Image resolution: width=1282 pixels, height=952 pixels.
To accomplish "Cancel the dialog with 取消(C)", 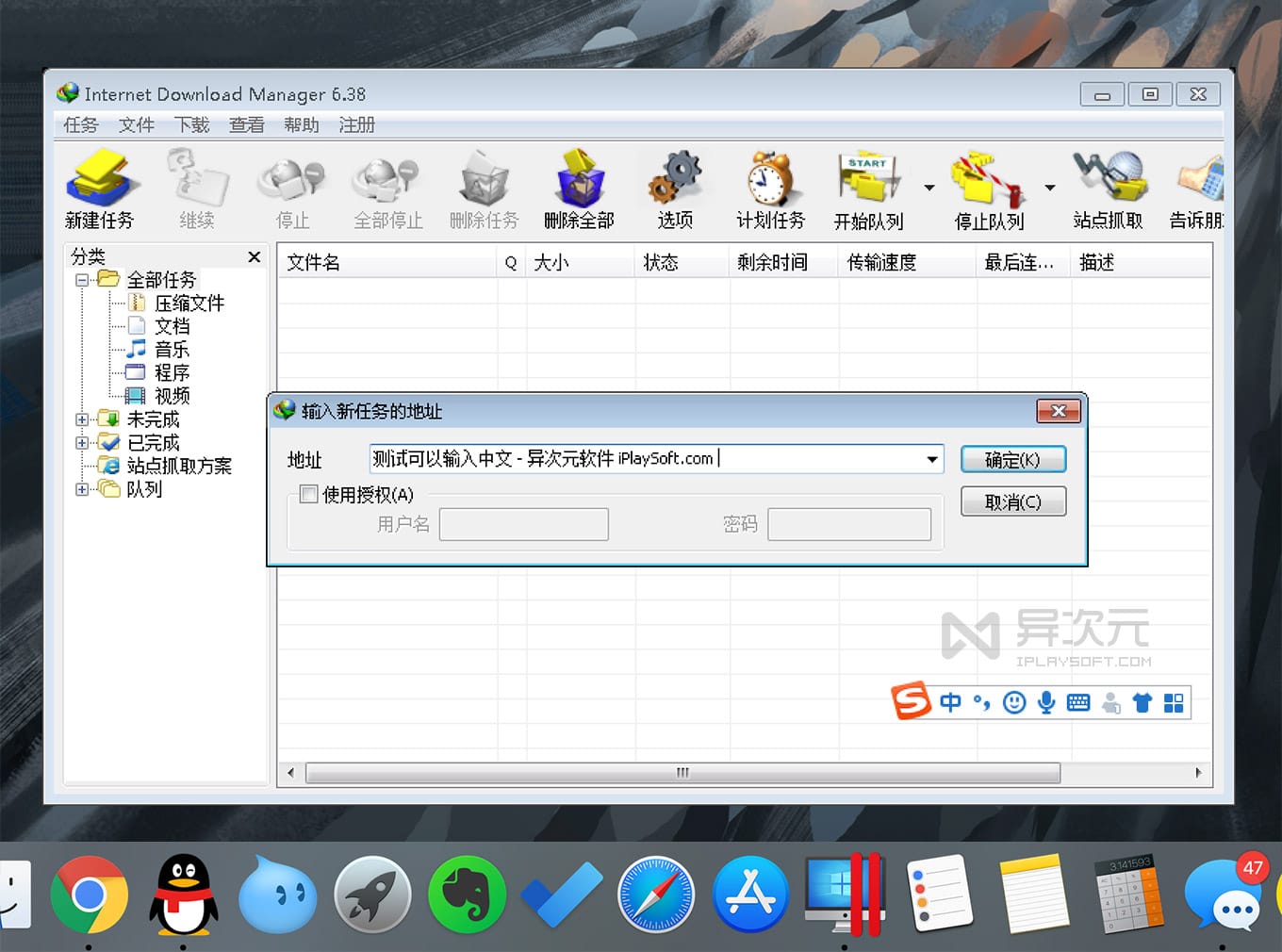I will [x=1012, y=501].
